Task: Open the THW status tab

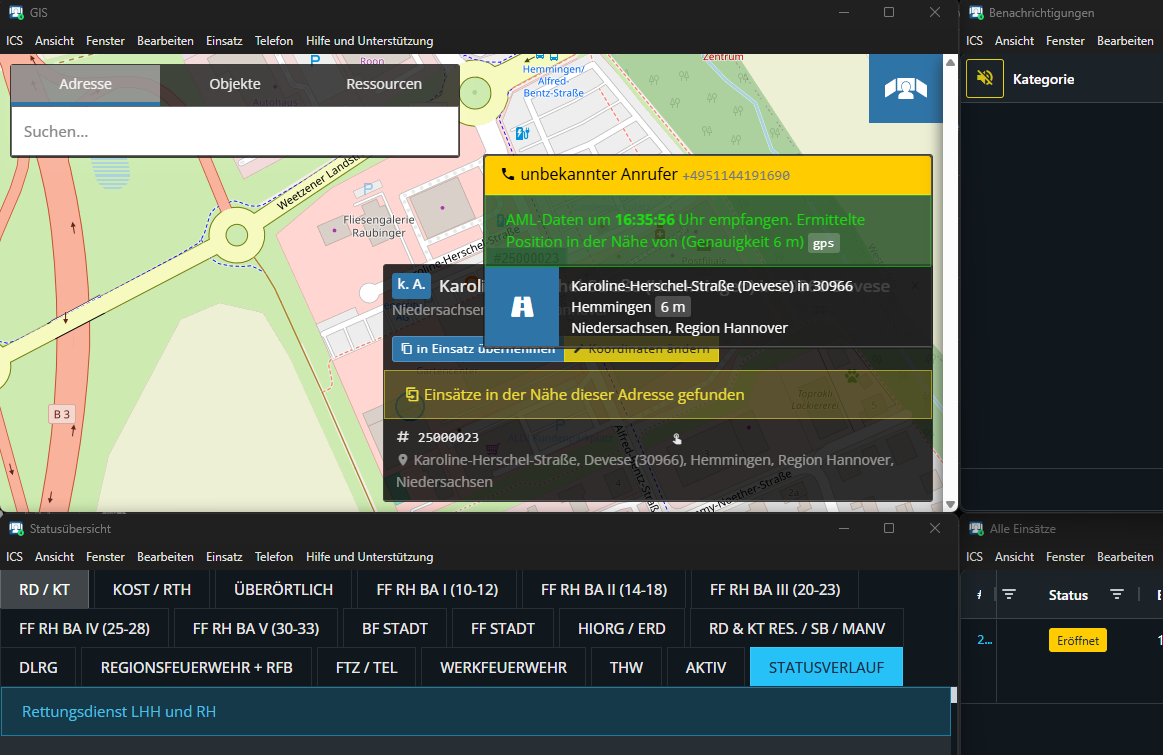Action: point(627,667)
